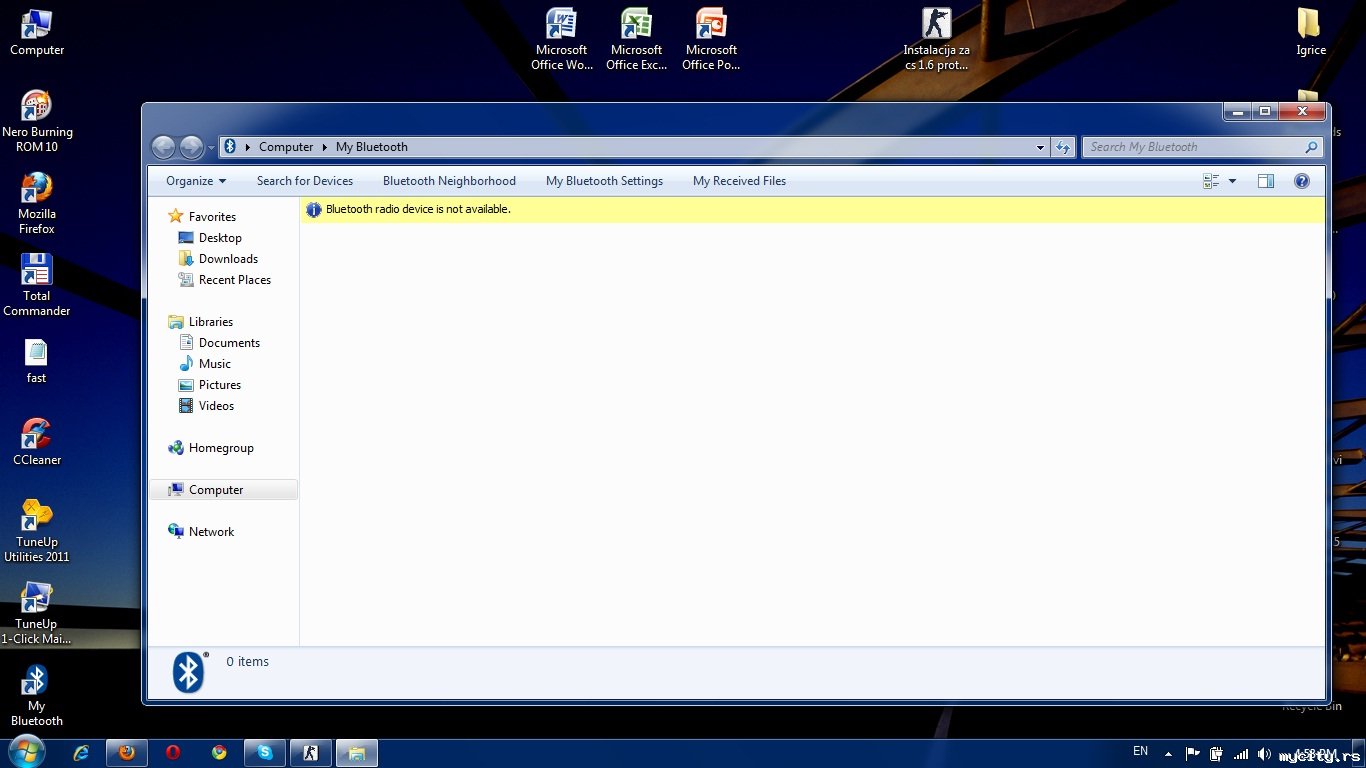This screenshot has height=768, width=1366.
Task: Click the Bluetooth icon in address bar
Action: pos(229,147)
